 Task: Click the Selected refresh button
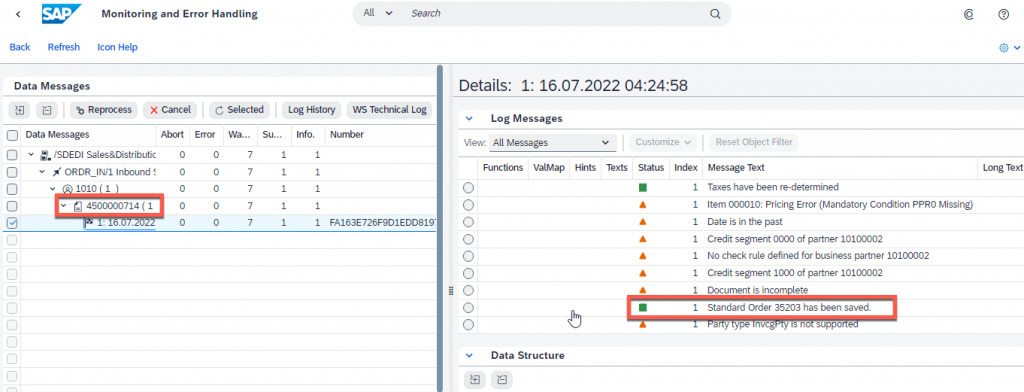coord(240,110)
